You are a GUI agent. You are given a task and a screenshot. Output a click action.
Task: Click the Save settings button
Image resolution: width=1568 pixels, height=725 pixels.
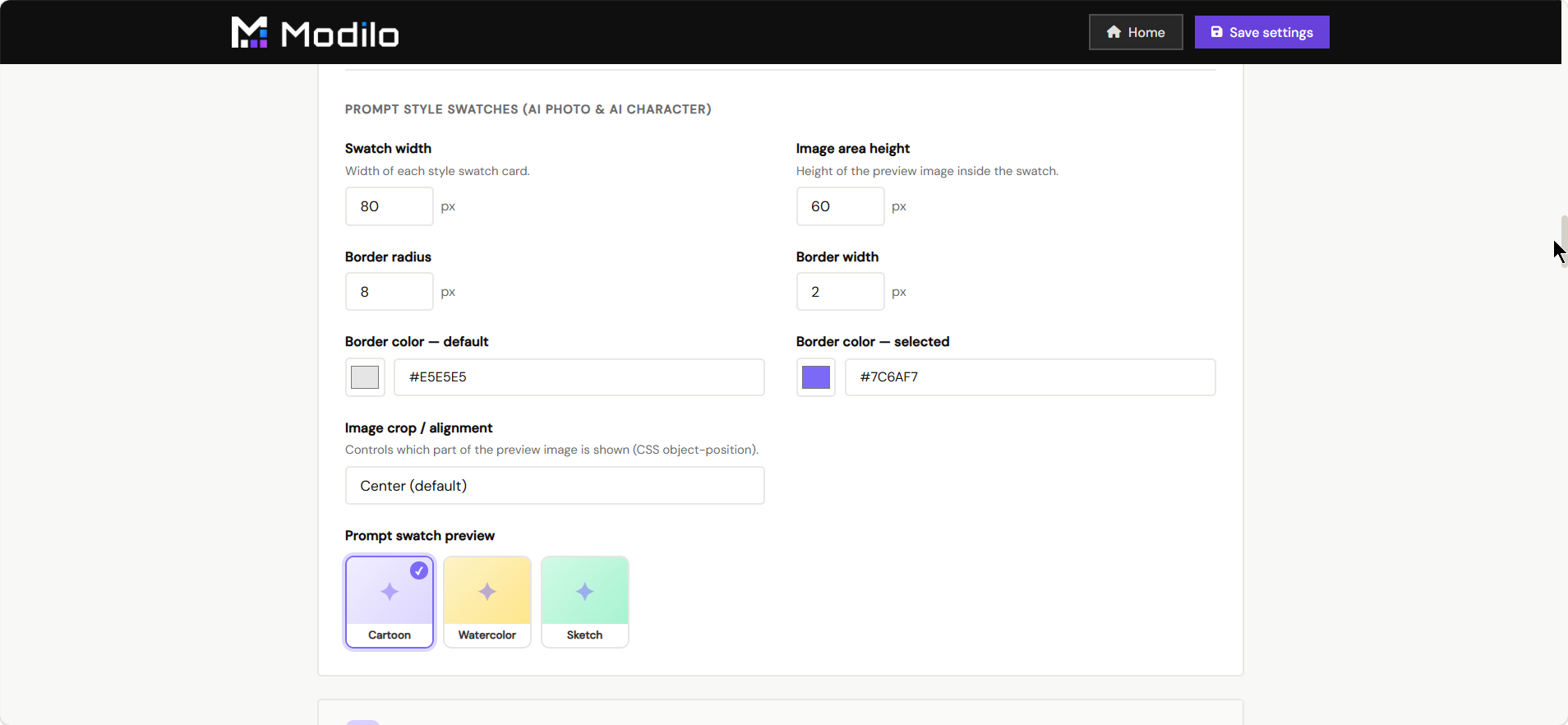(x=1261, y=32)
